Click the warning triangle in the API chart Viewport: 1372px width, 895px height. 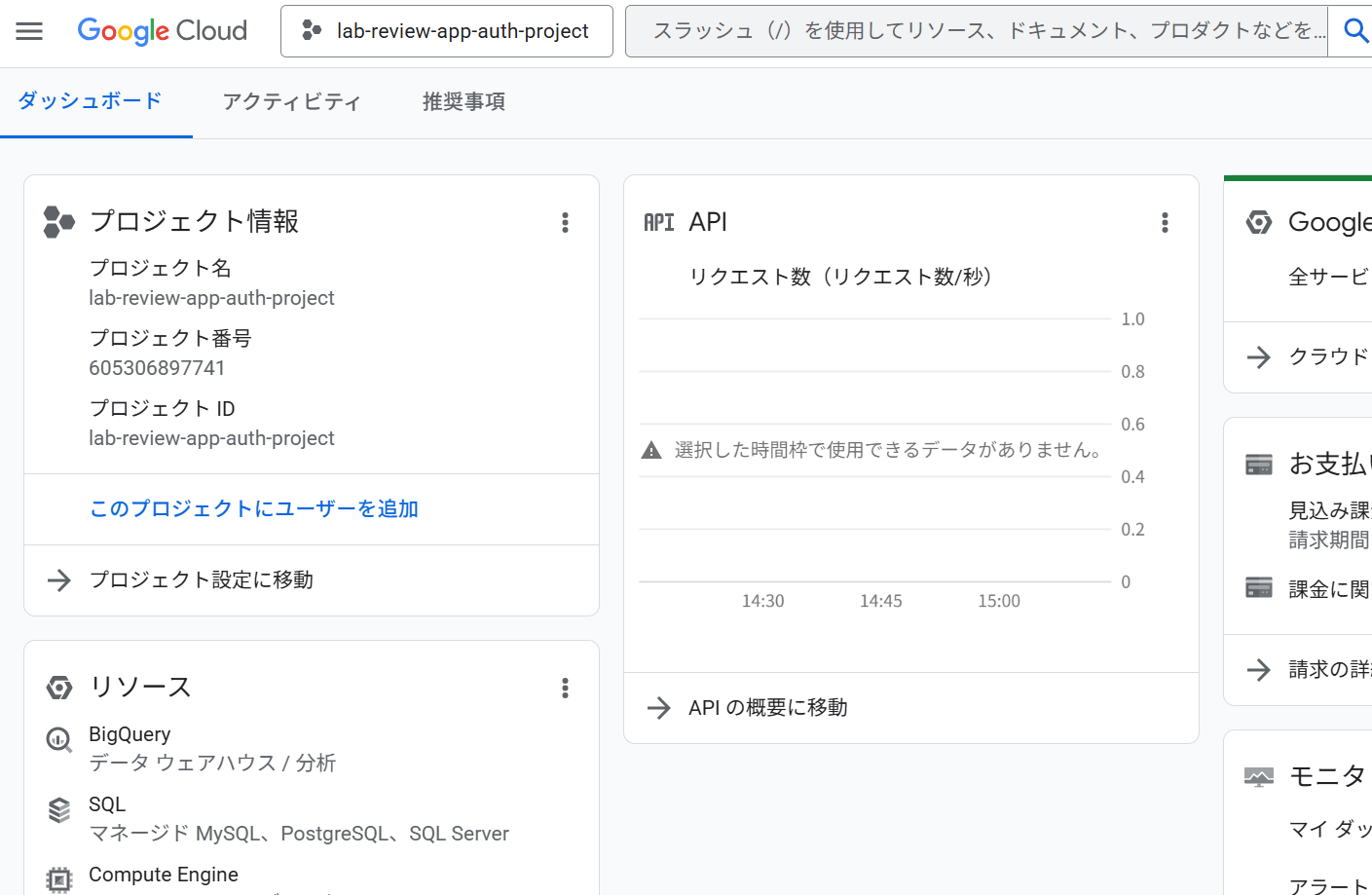tap(651, 451)
